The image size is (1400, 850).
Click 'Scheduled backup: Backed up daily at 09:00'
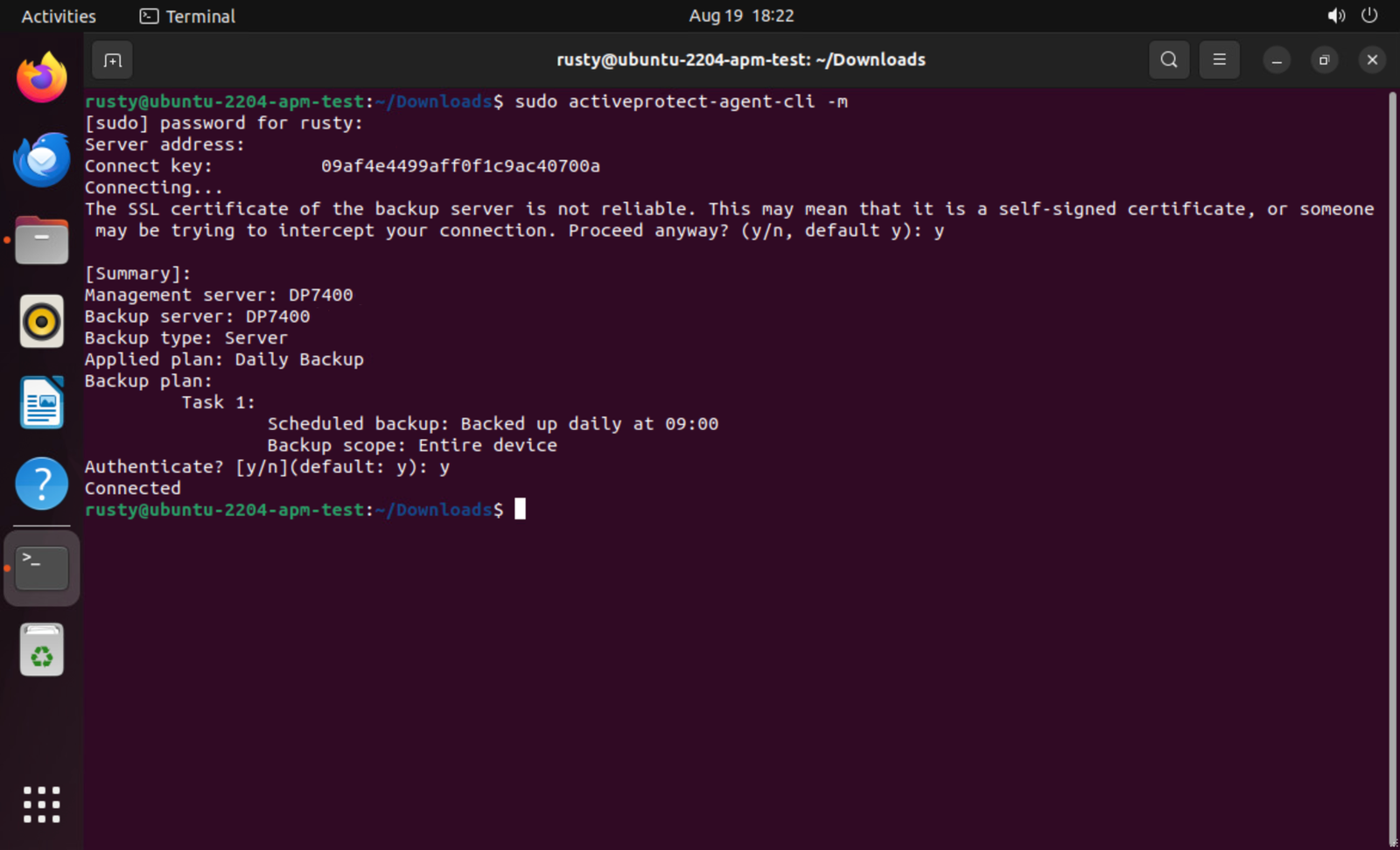(x=493, y=424)
